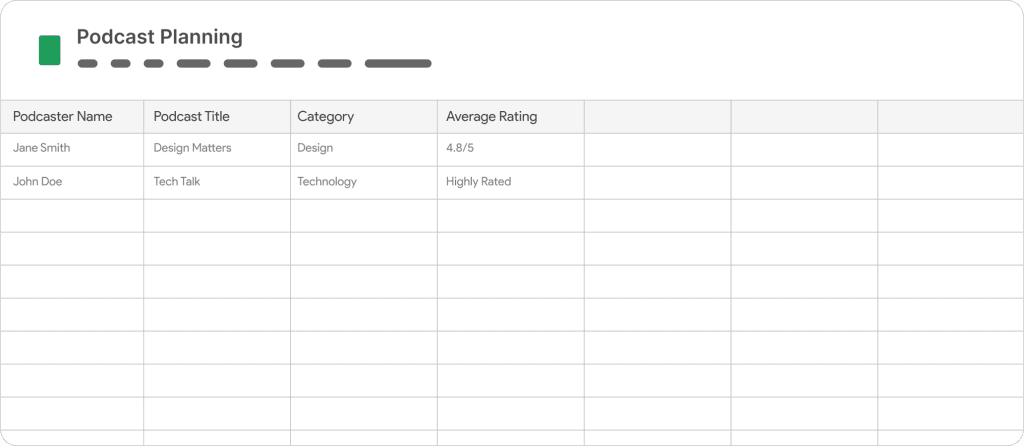This screenshot has width=1024, height=446.
Task: Select the Podcast Planning title
Action: click(x=159, y=37)
